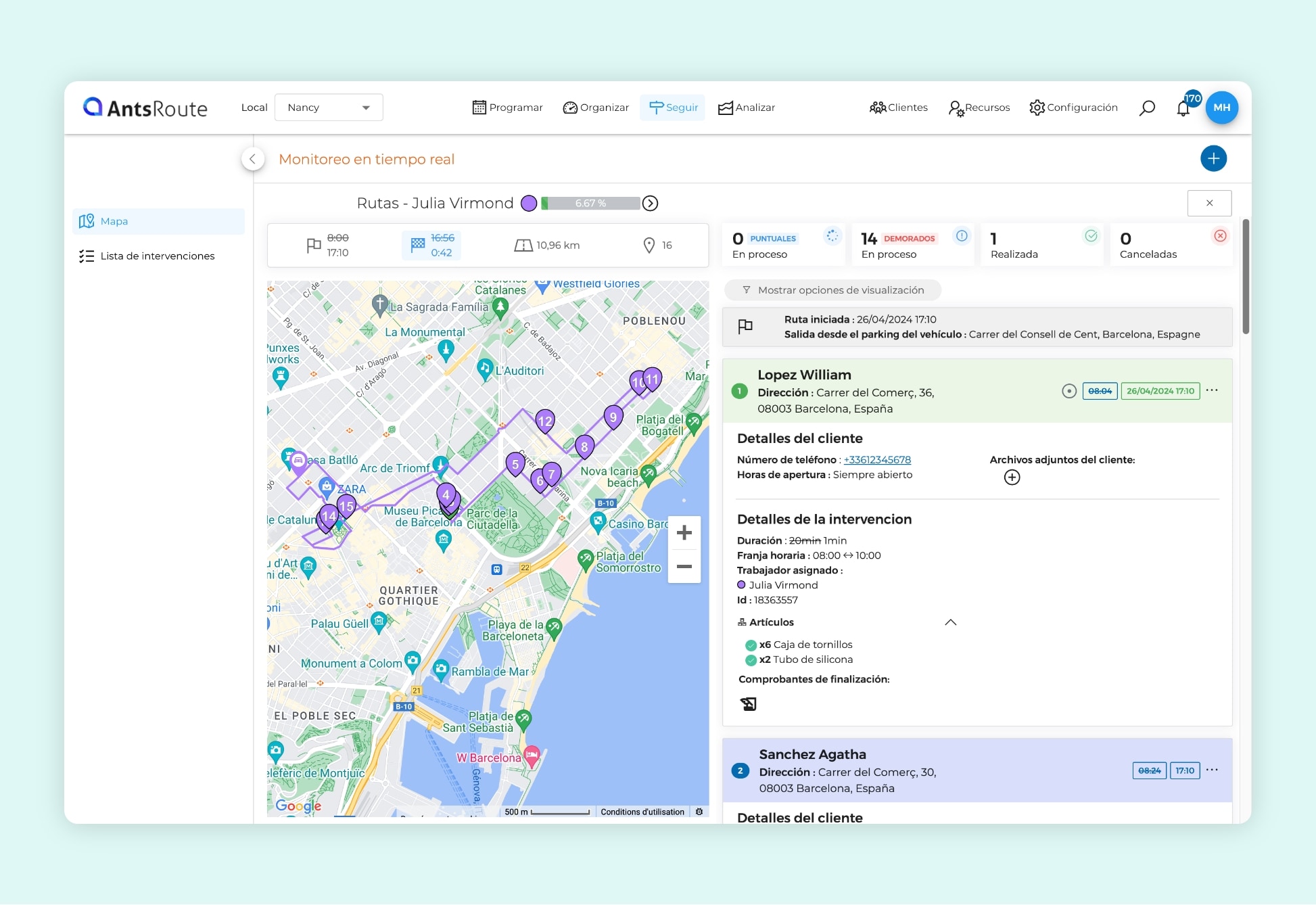Switch to Lista de intervenciones
Image resolution: width=1316 pixels, height=905 pixels.
87,256
